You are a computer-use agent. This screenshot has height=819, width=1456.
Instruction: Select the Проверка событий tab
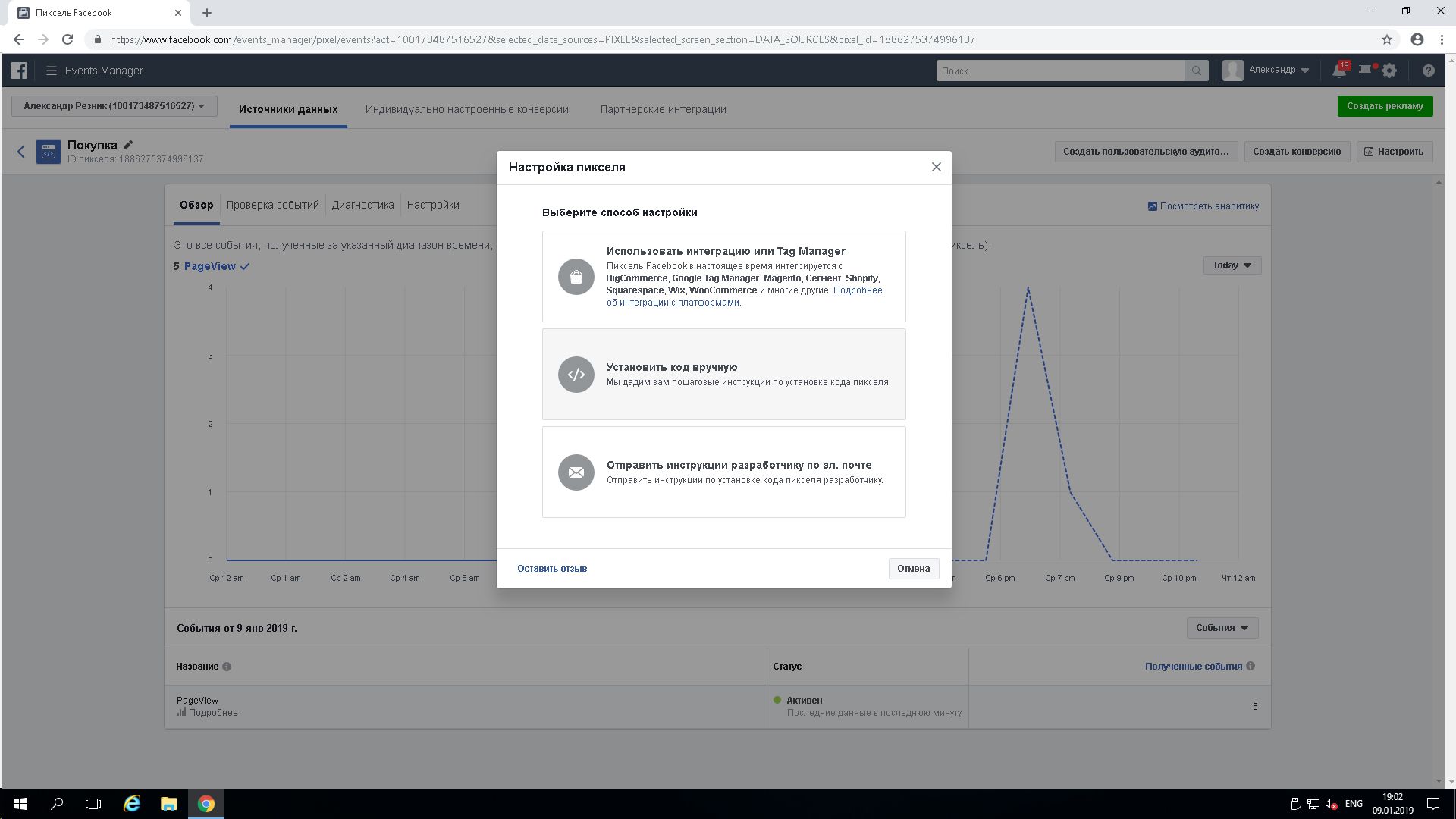coord(272,205)
